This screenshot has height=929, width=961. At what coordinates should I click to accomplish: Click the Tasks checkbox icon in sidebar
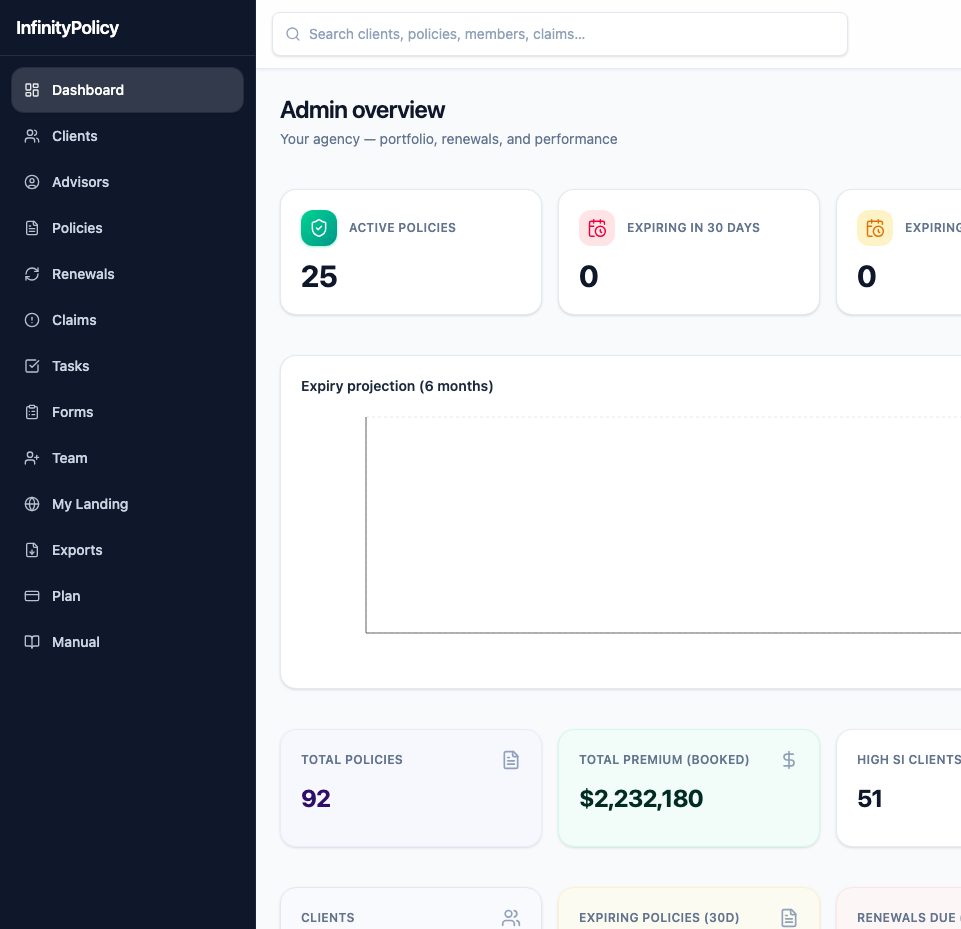click(32, 366)
